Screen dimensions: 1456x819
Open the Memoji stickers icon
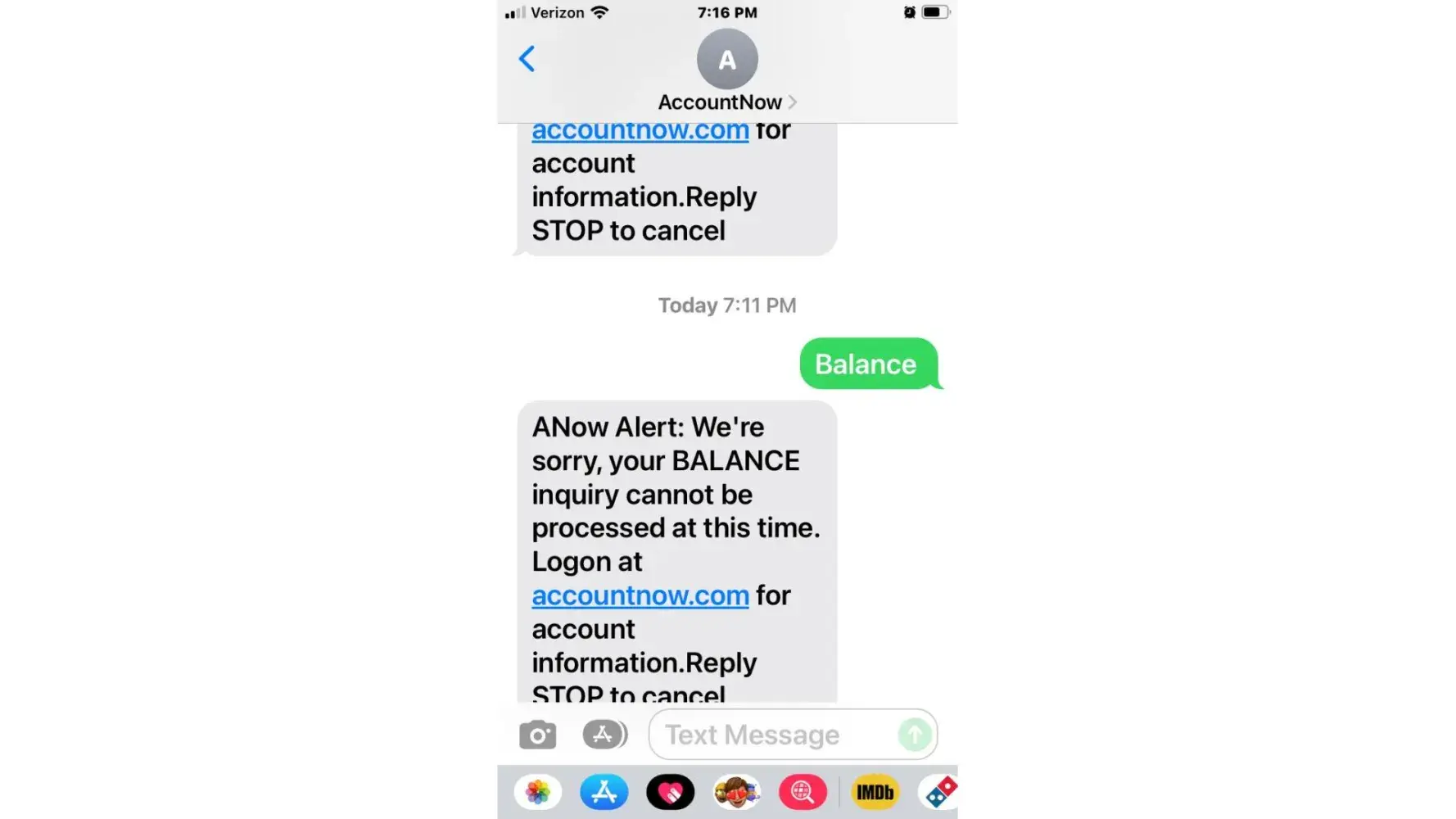736,792
